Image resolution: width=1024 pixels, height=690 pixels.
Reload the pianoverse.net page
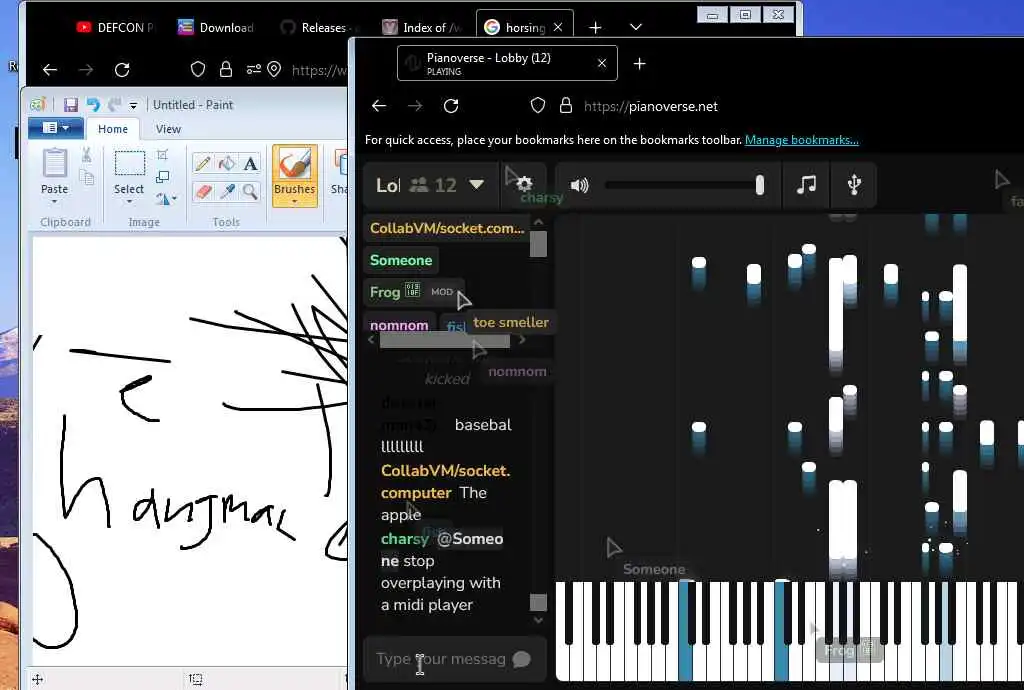[x=451, y=106]
